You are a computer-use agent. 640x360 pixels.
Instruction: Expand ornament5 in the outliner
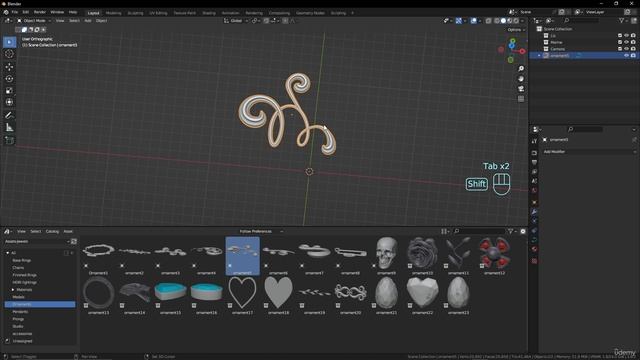(539, 56)
